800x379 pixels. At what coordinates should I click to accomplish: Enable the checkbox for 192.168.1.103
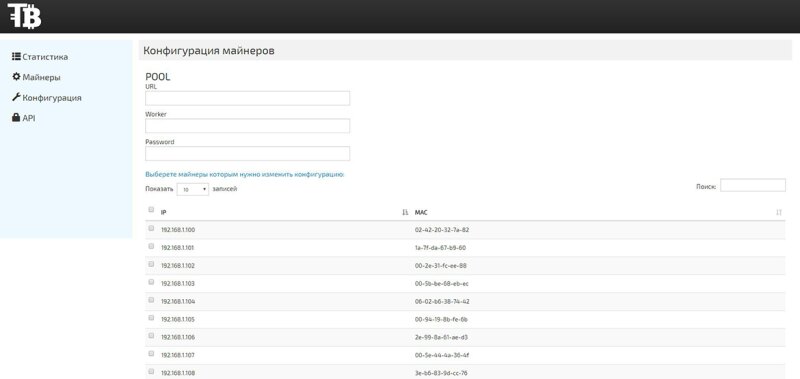click(151, 282)
